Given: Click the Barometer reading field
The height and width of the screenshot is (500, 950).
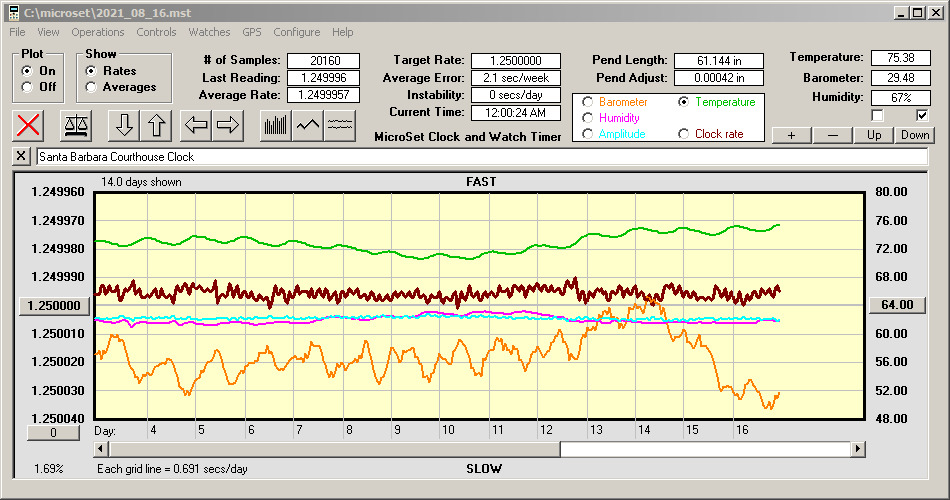Looking at the screenshot, I should pyautogui.click(x=900, y=78).
